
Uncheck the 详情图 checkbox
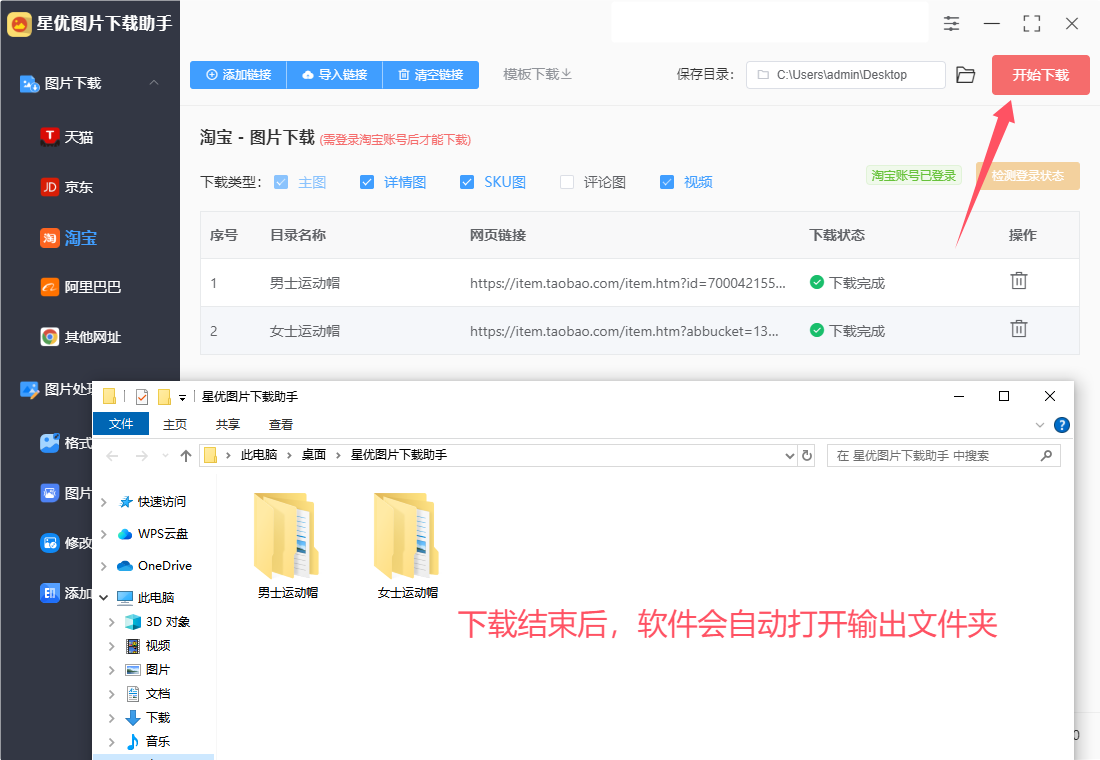tap(367, 182)
